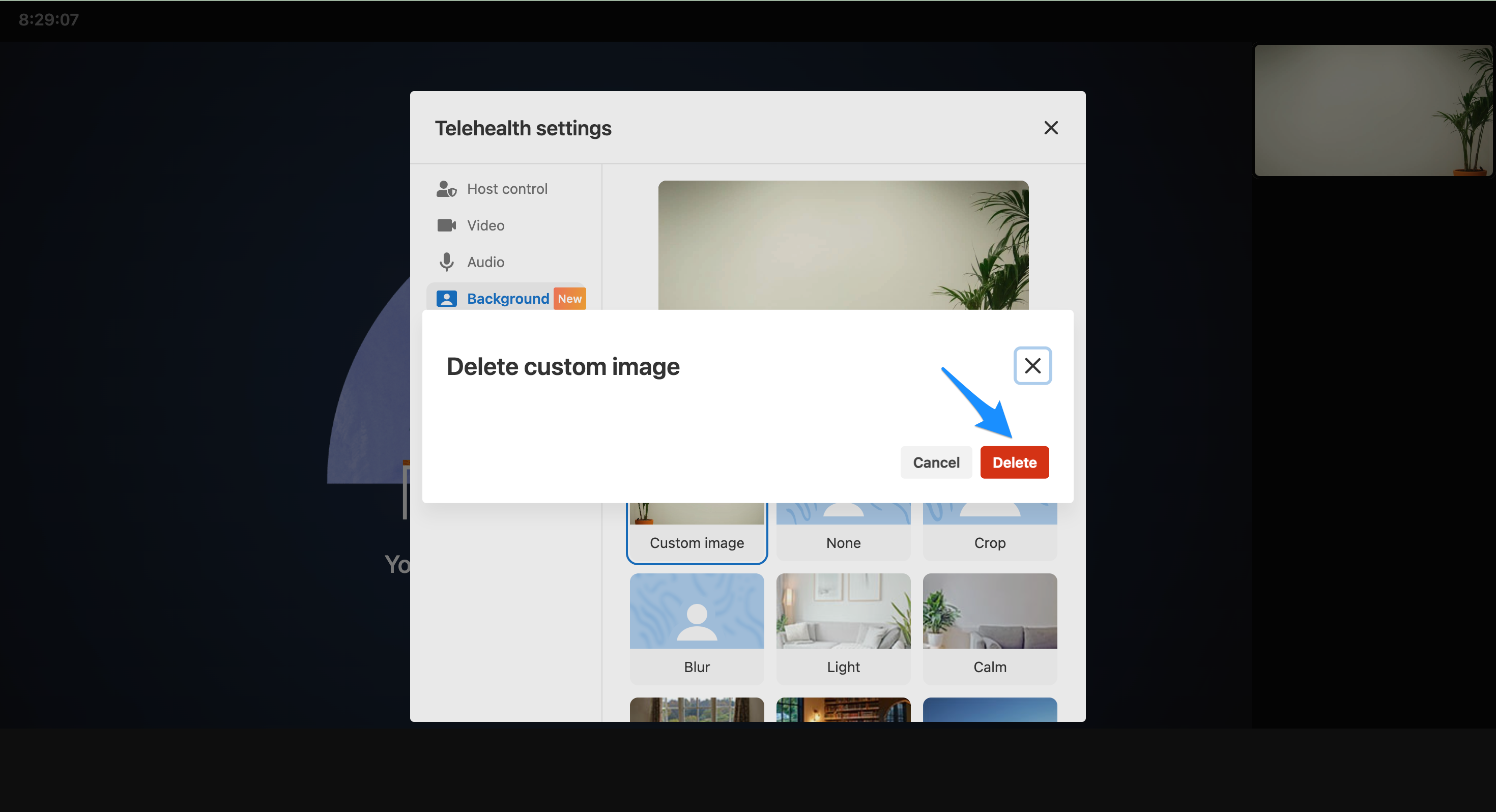The width and height of the screenshot is (1496, 812).
Task: Close the Telehealth settings window
Action: pos(1051,128)
